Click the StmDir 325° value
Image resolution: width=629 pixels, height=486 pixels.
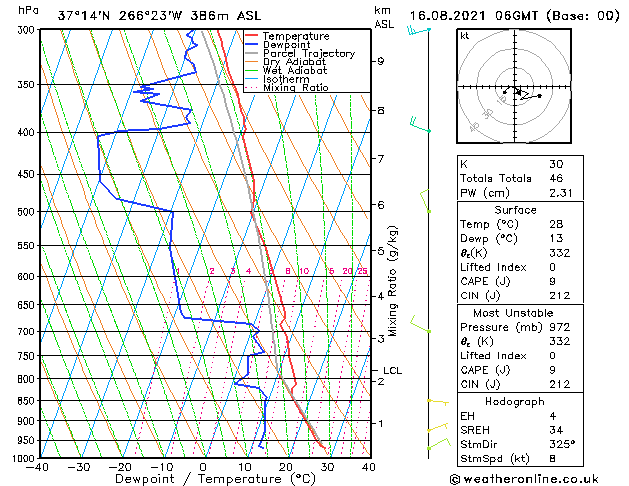562,444
